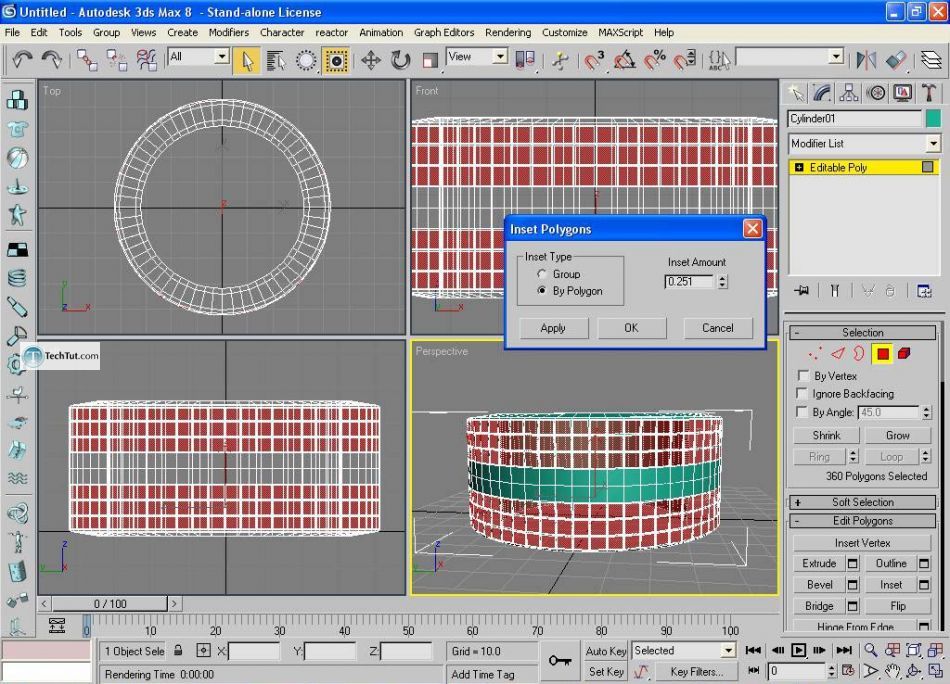Image resolution: width=950 pixels, height=684 pixels.
Task: Toggle the Angle Snap icon
Action: pos(624,60)
